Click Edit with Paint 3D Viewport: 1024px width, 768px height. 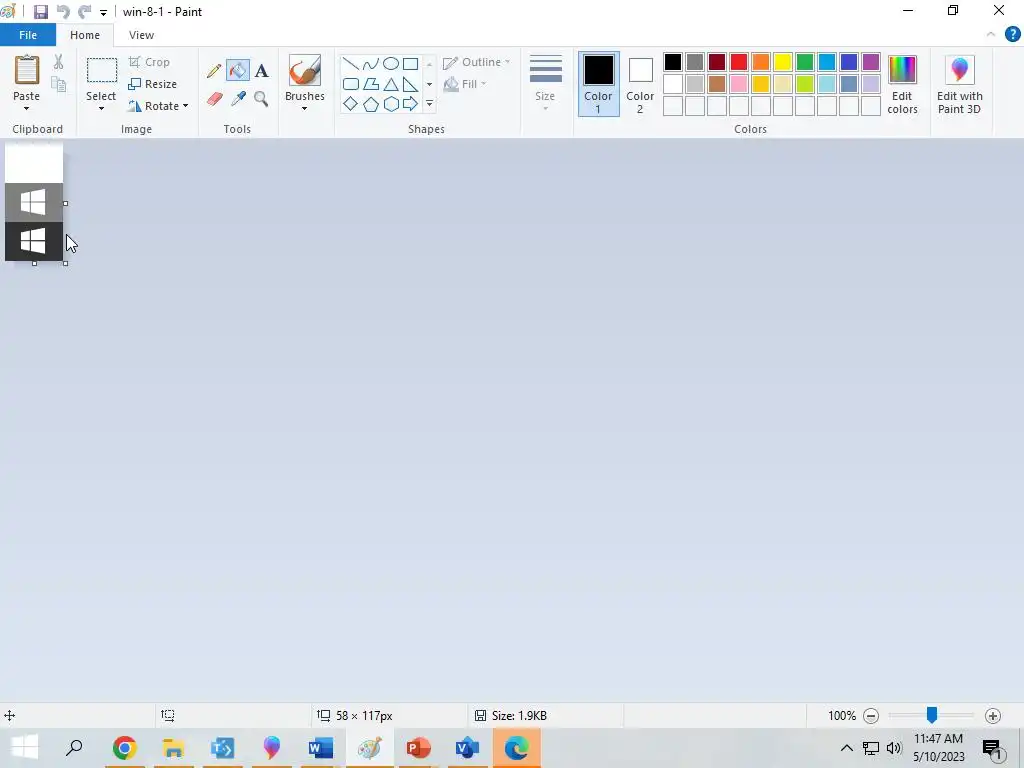[x=959, y=85]
